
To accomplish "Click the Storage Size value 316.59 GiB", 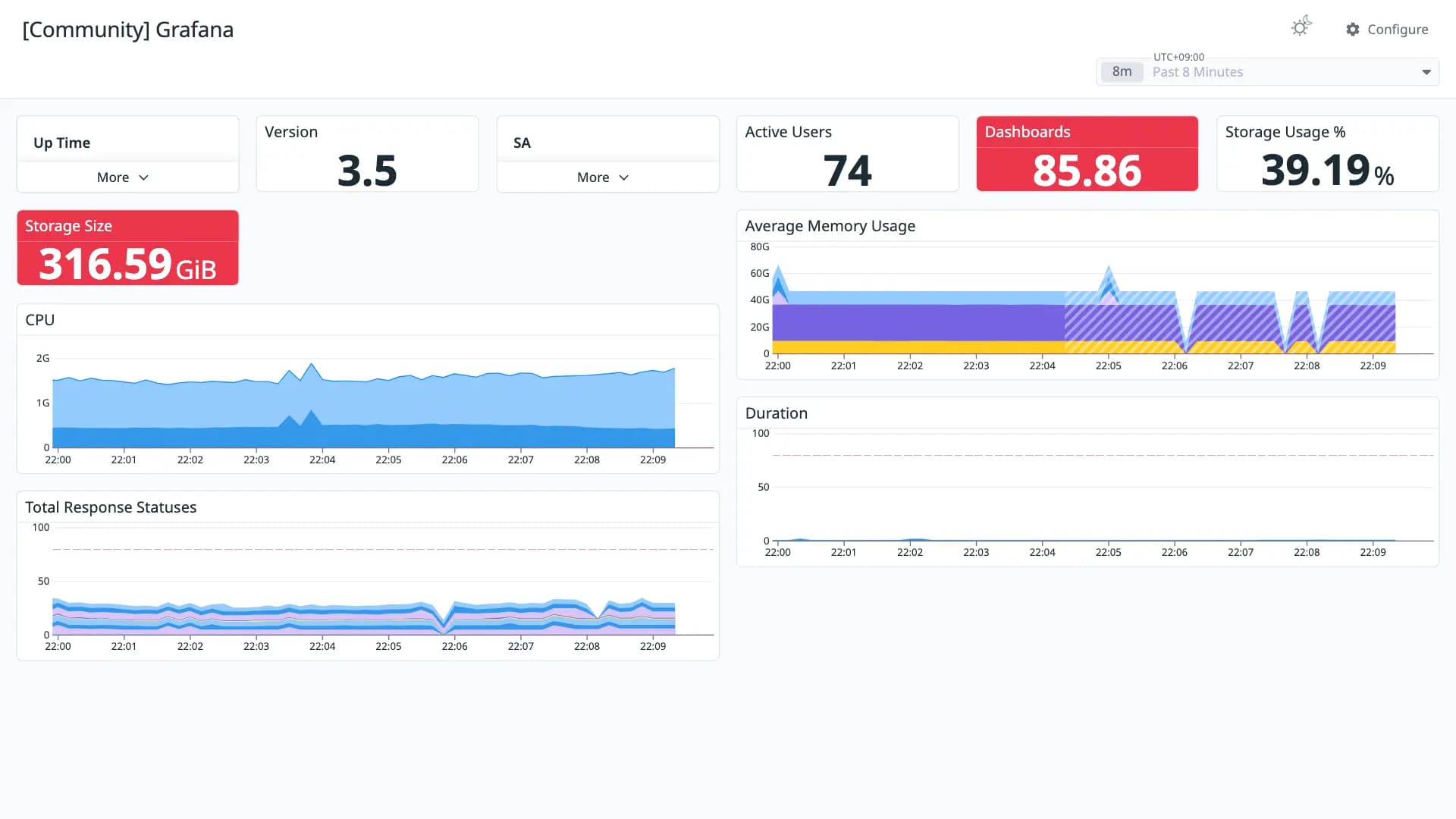I will tap(127, 265).
